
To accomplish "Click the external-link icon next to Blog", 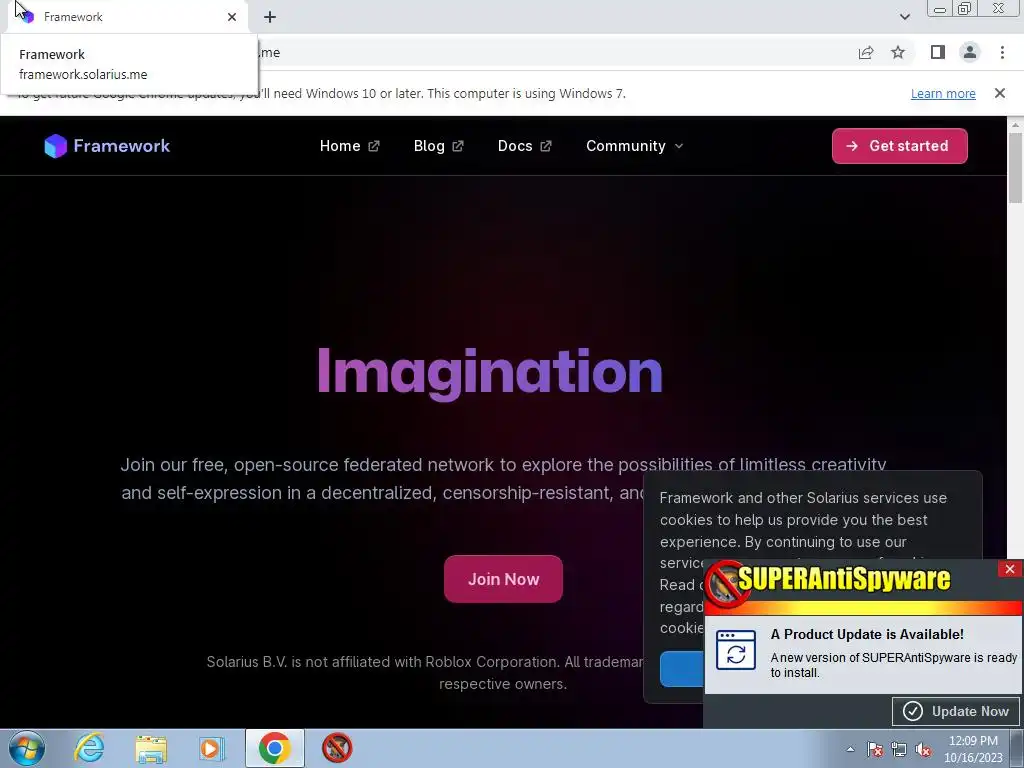I will coord(458,146).
